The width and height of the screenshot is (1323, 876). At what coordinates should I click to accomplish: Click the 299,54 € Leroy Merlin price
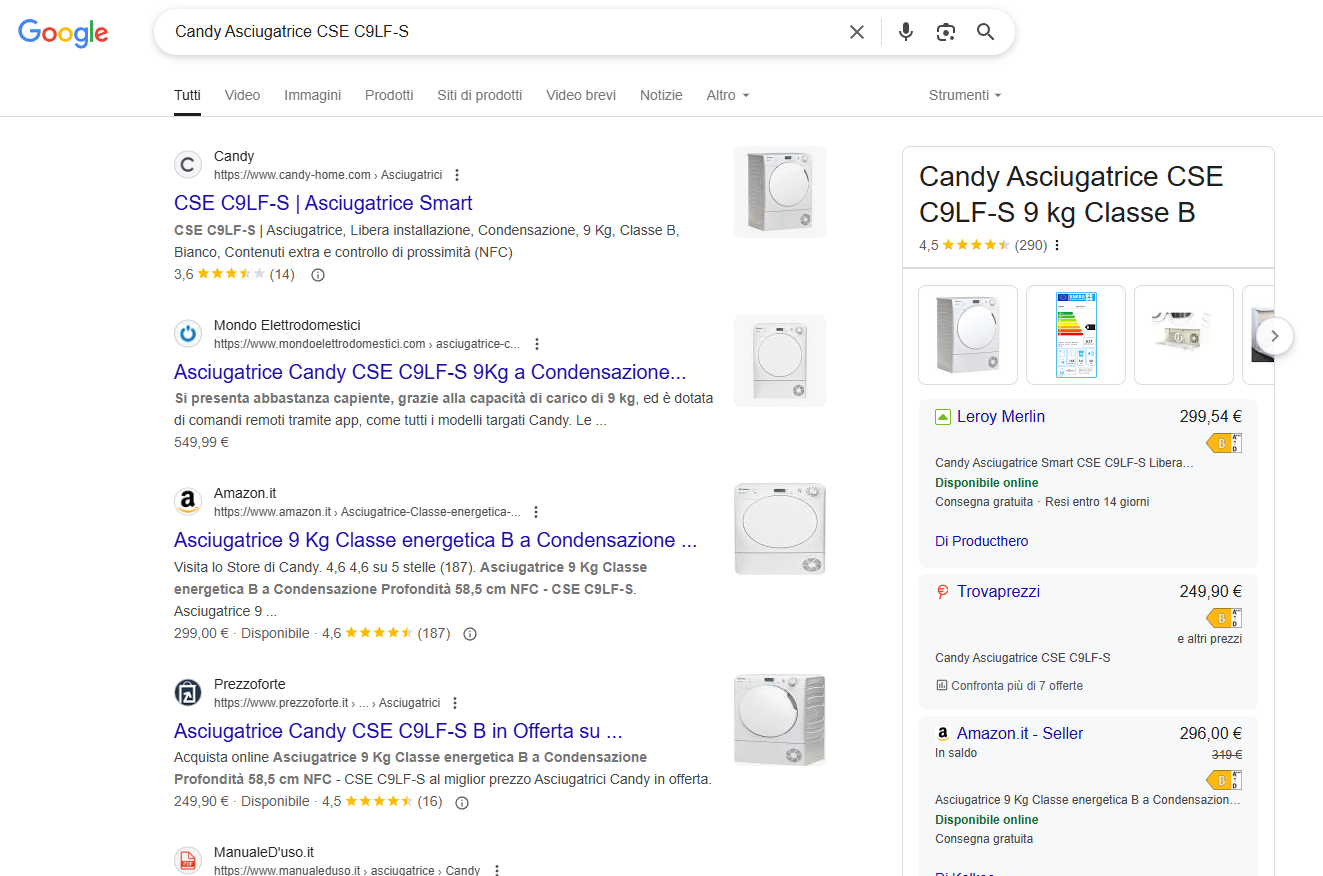point(1210,417)
